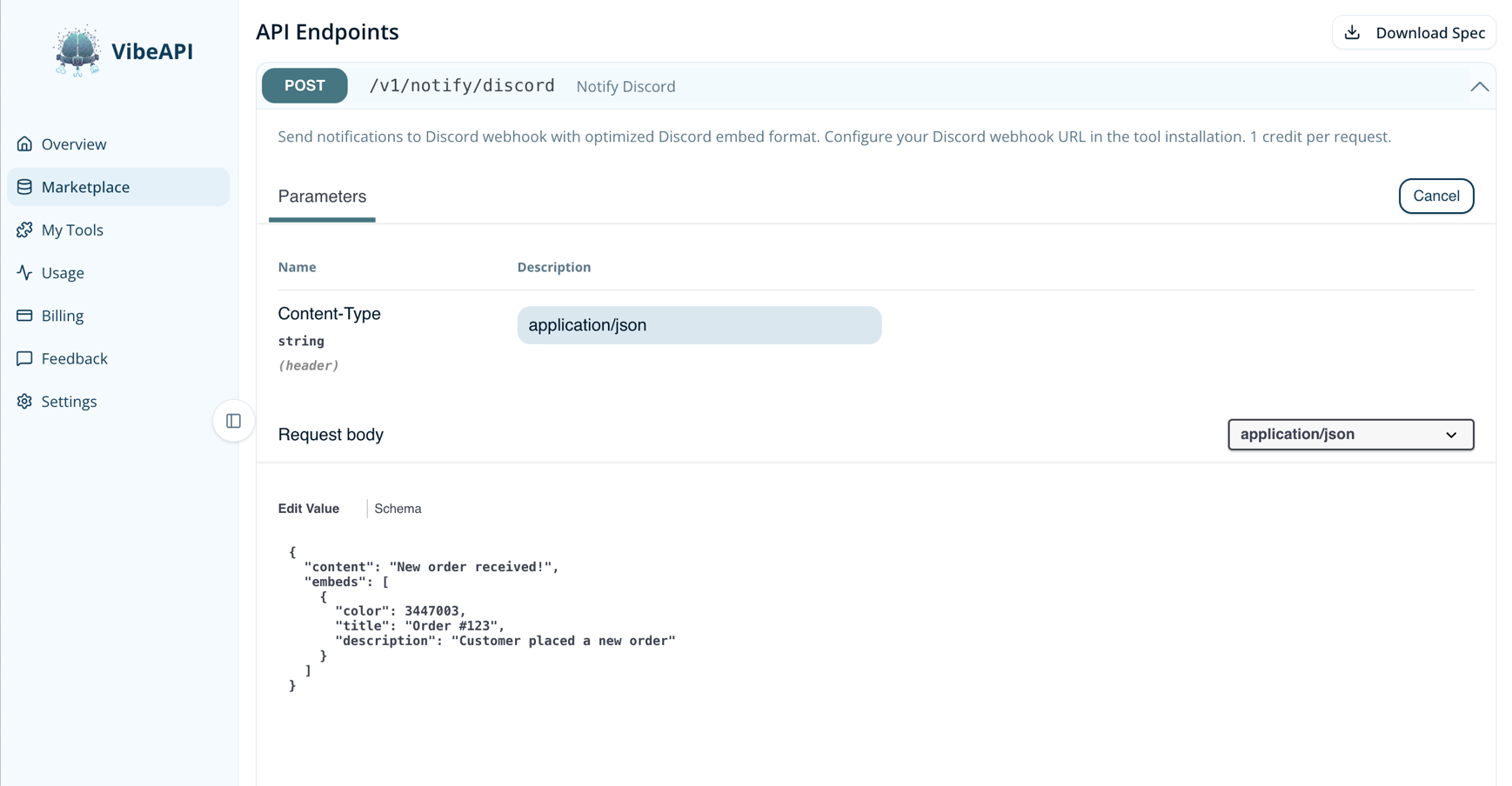Toggle the POST method badge
Viewport: 1512px width, 786px height.
(x=304, y=85)
